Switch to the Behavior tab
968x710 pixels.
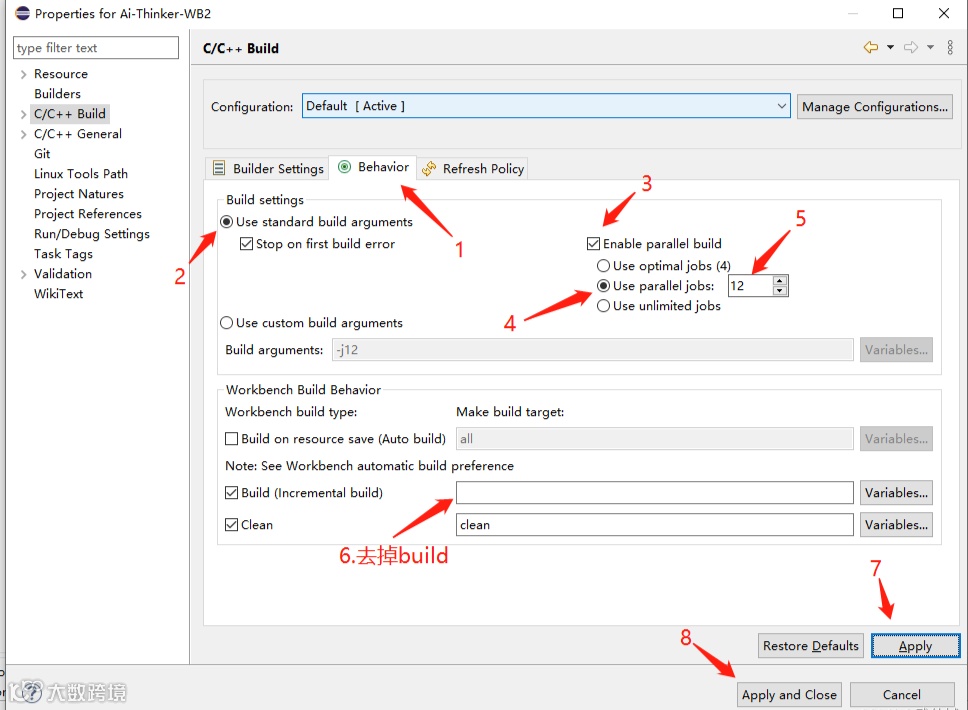point(373,167)
